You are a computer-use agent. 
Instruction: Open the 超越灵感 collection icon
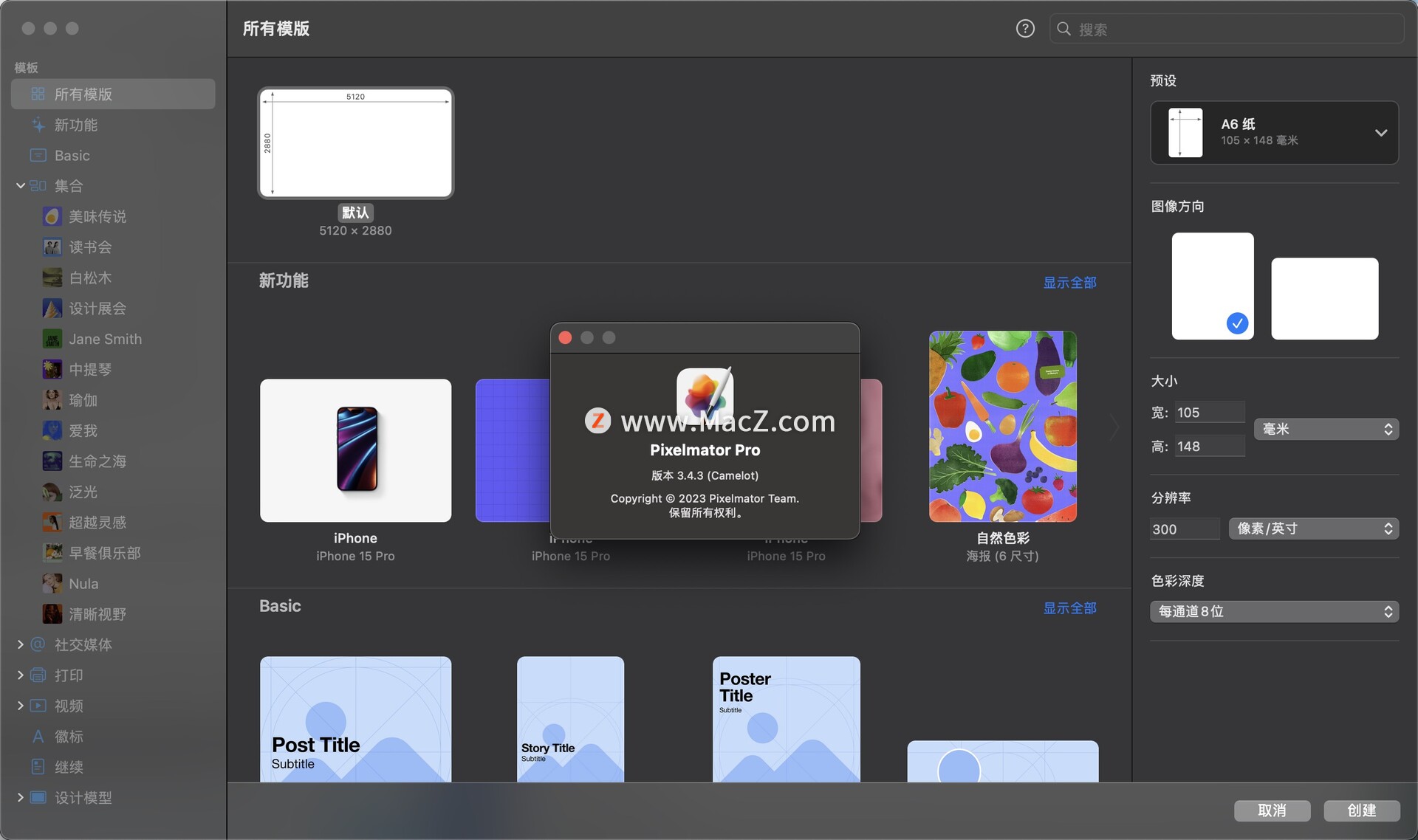52,523
